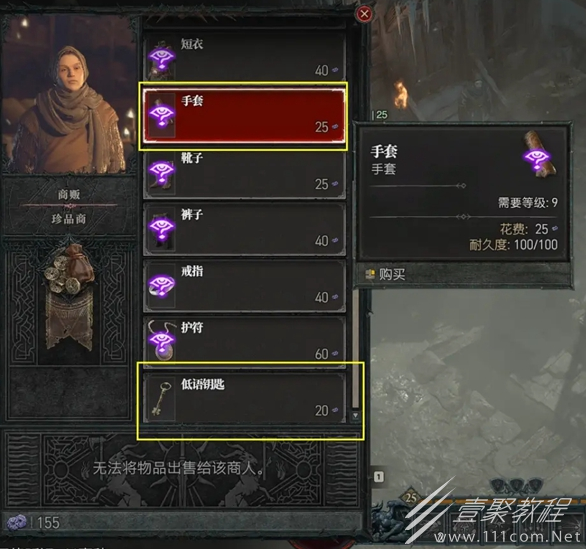This screenshot has height=549, width=586.
Task: Click the 靴子 boots item icon
Action: pos(161,173)
